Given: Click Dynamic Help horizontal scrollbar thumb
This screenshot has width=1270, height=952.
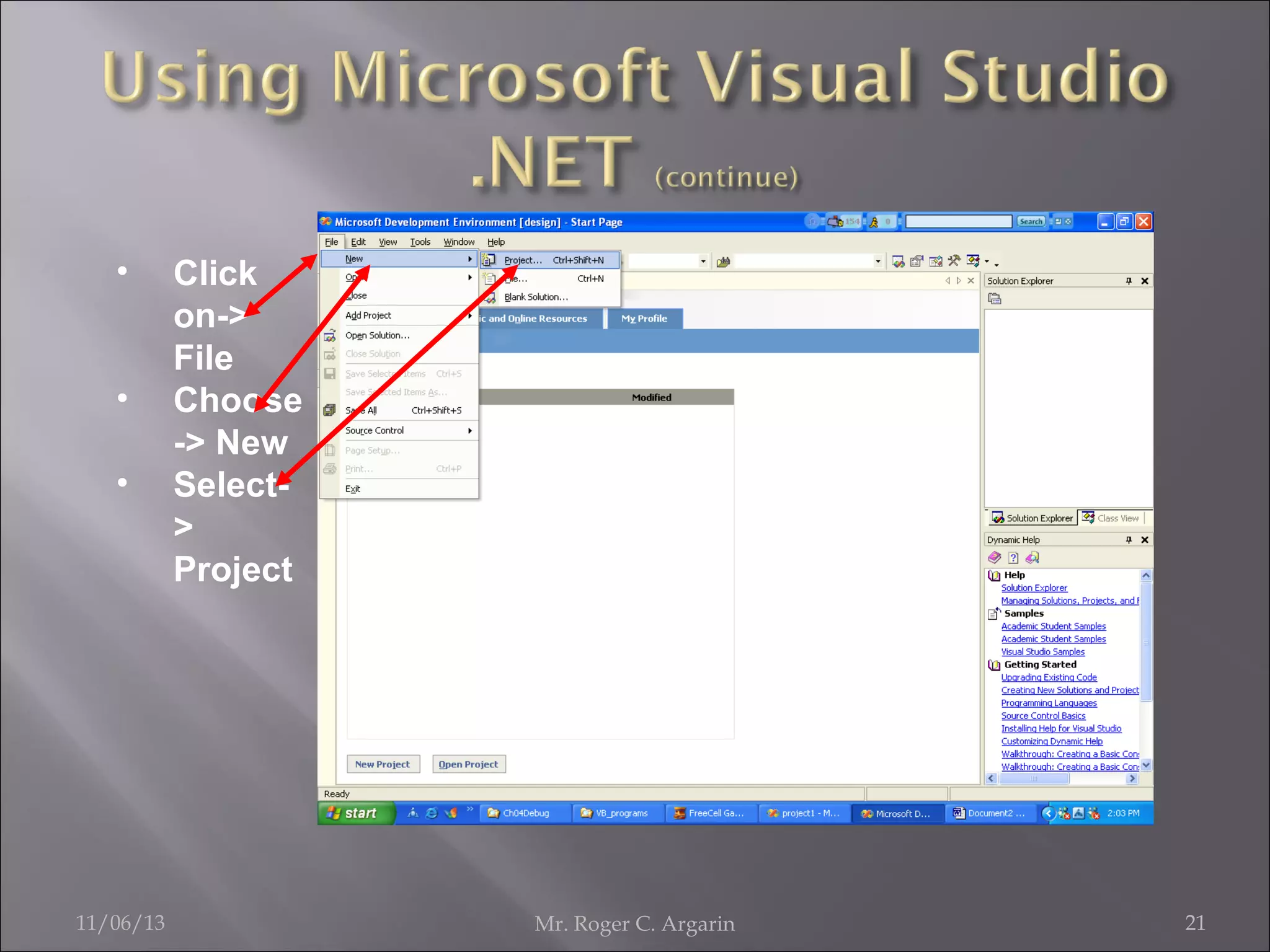Looking at the screenshot, I should click(x=1034, y=778).
